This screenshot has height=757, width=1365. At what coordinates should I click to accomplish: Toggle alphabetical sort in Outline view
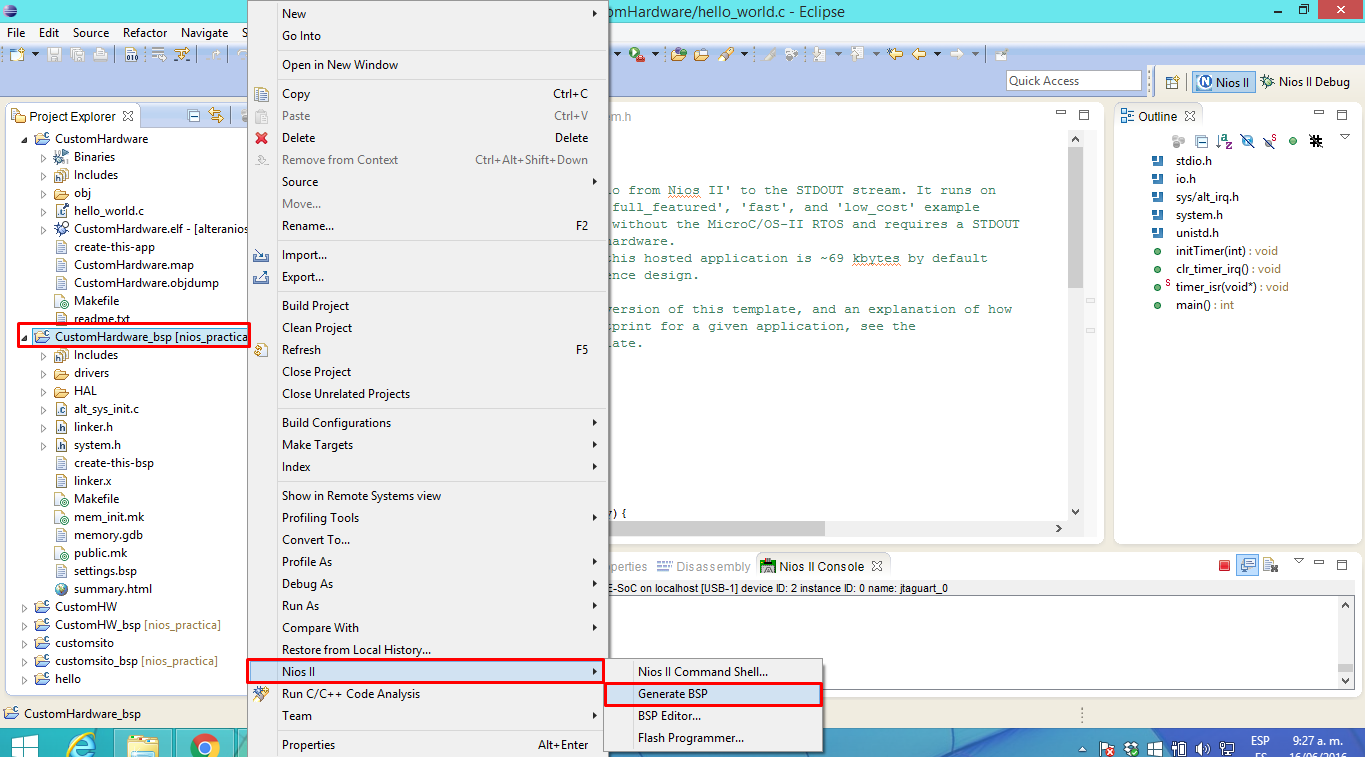pos(1224,141)
